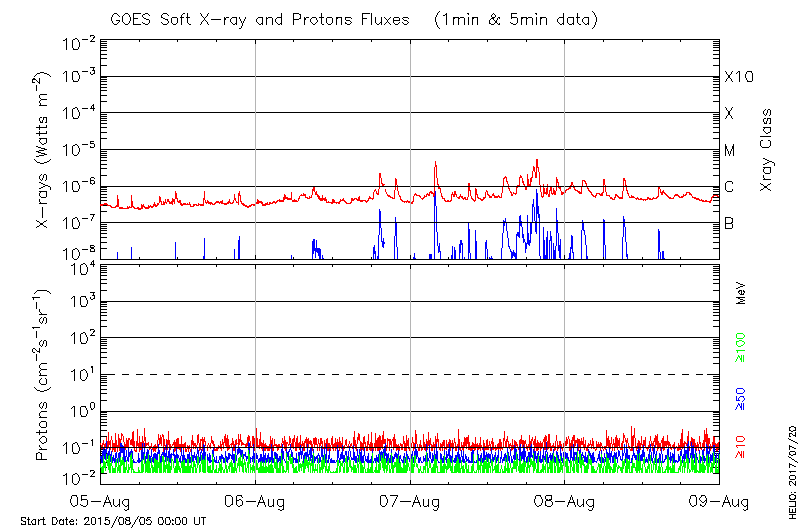
Task: Select the red ≥10 MeV legend label
Action: [x=741, y=448]
